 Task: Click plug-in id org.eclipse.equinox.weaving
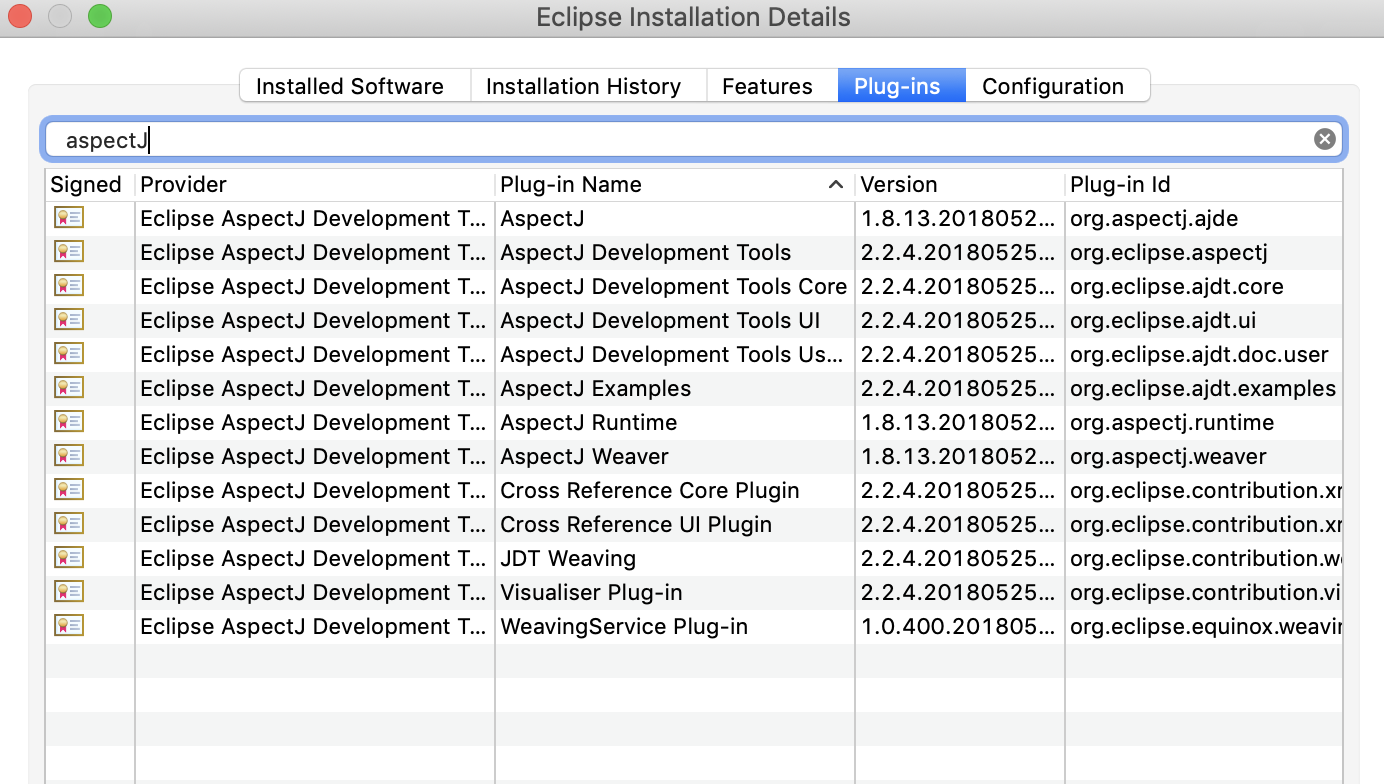click(1206, 627)
